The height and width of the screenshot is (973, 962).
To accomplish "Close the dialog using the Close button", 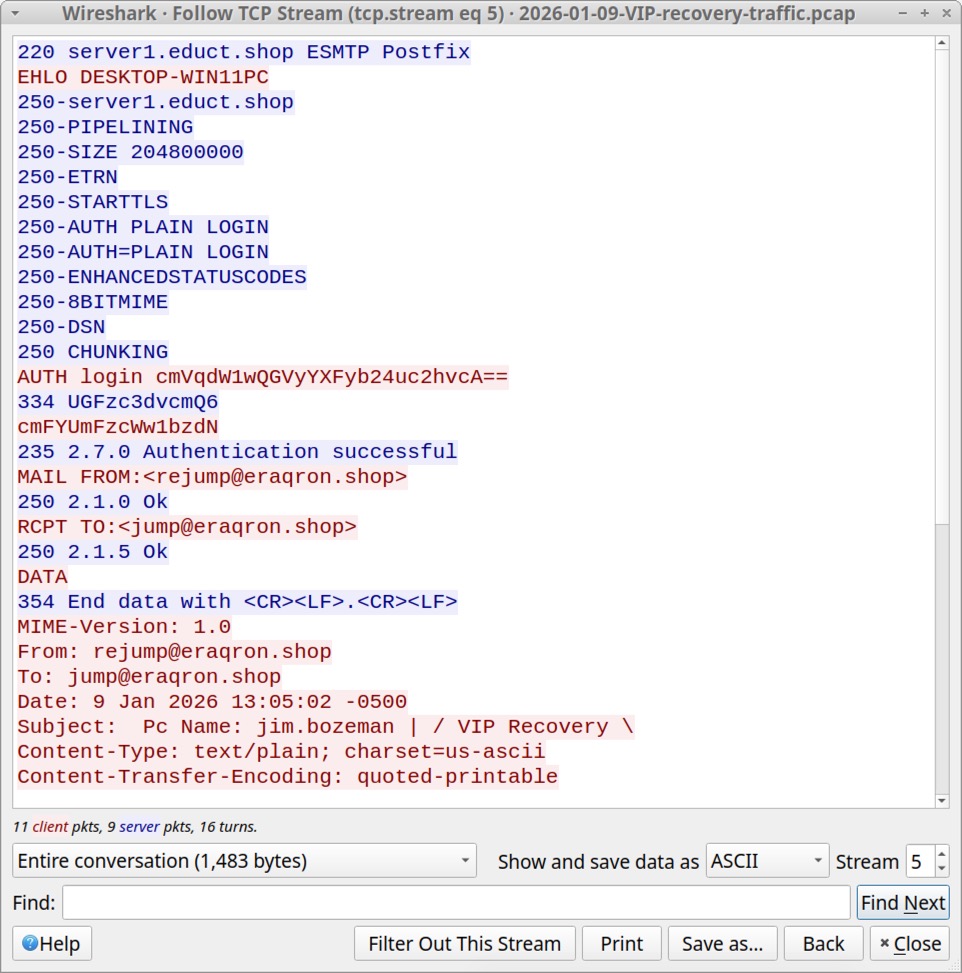I will pos(909,943).
